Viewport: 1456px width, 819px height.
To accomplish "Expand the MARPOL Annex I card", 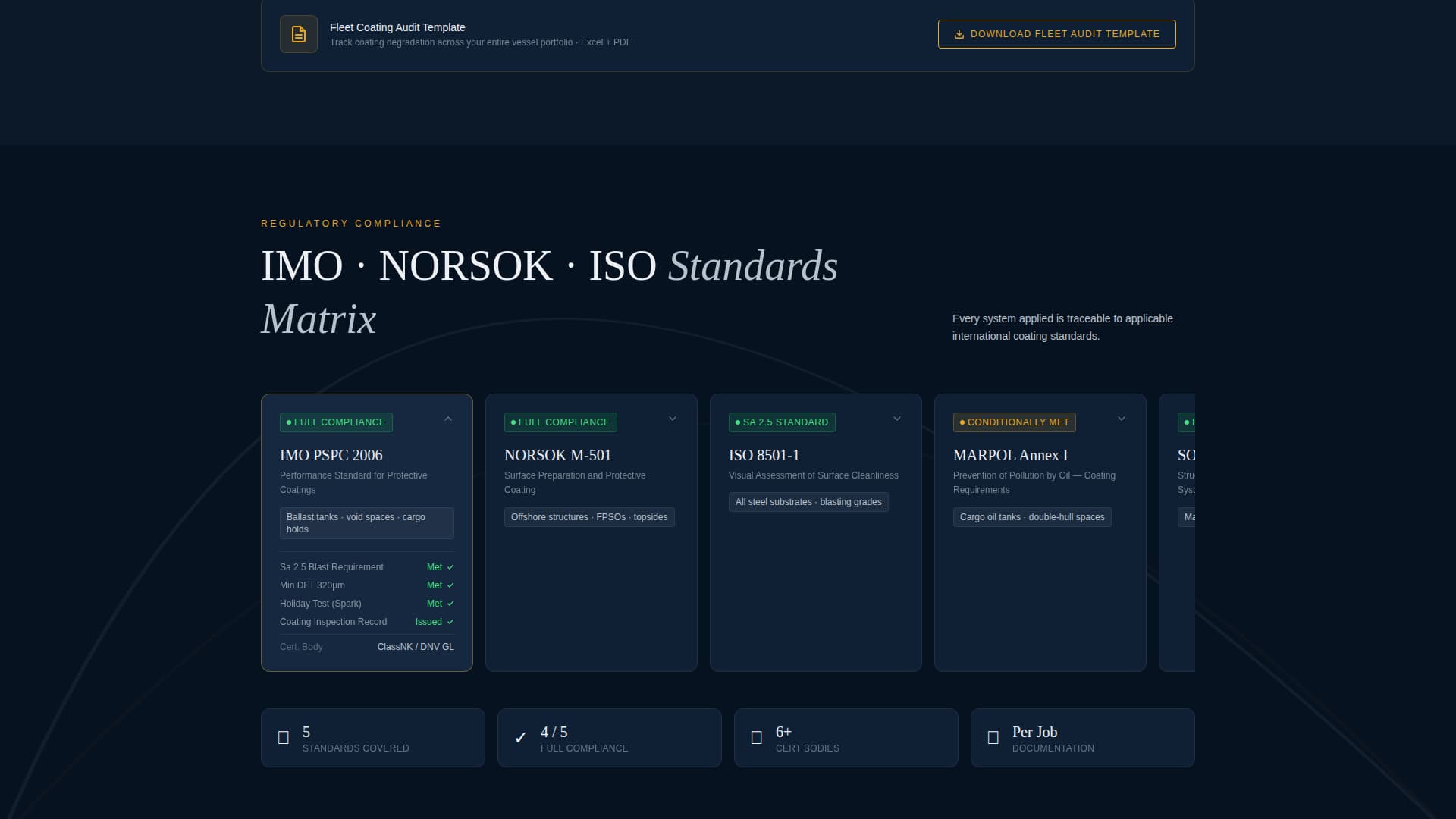I will click(1122, 419).
